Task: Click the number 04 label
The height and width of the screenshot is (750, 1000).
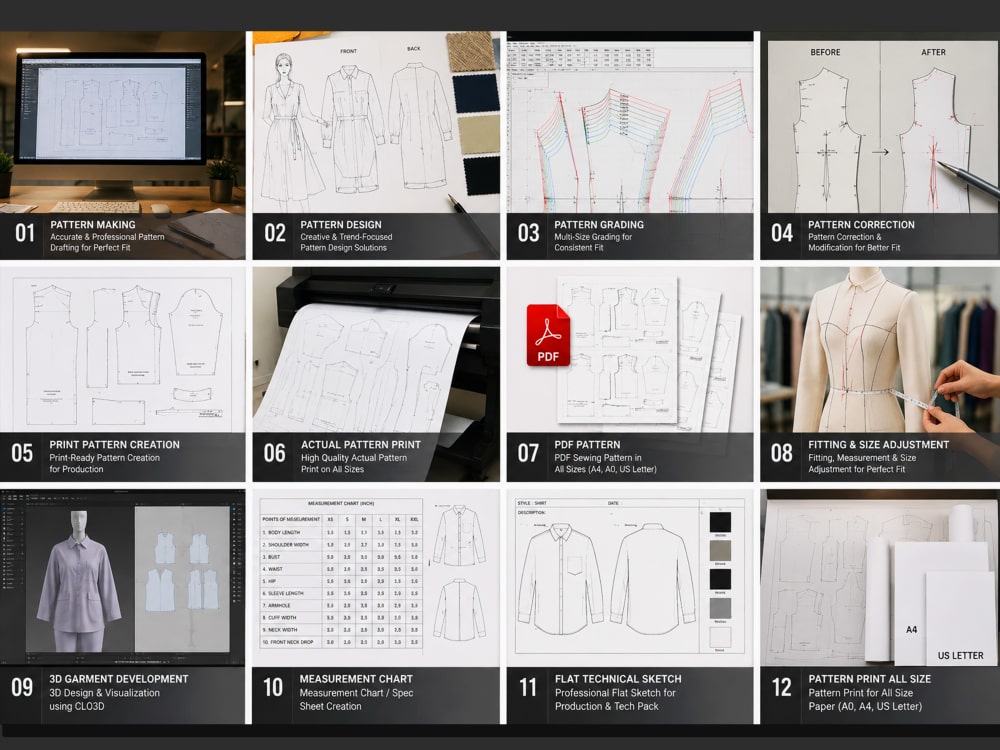Action: (x=782, y=233)
